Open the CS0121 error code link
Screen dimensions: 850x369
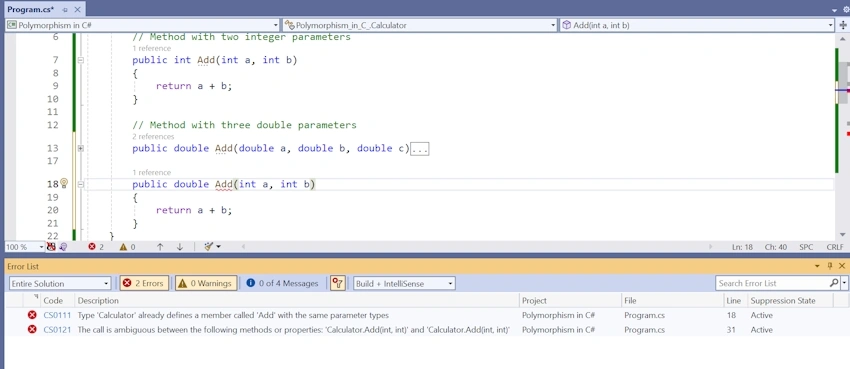tap(57, 329)
